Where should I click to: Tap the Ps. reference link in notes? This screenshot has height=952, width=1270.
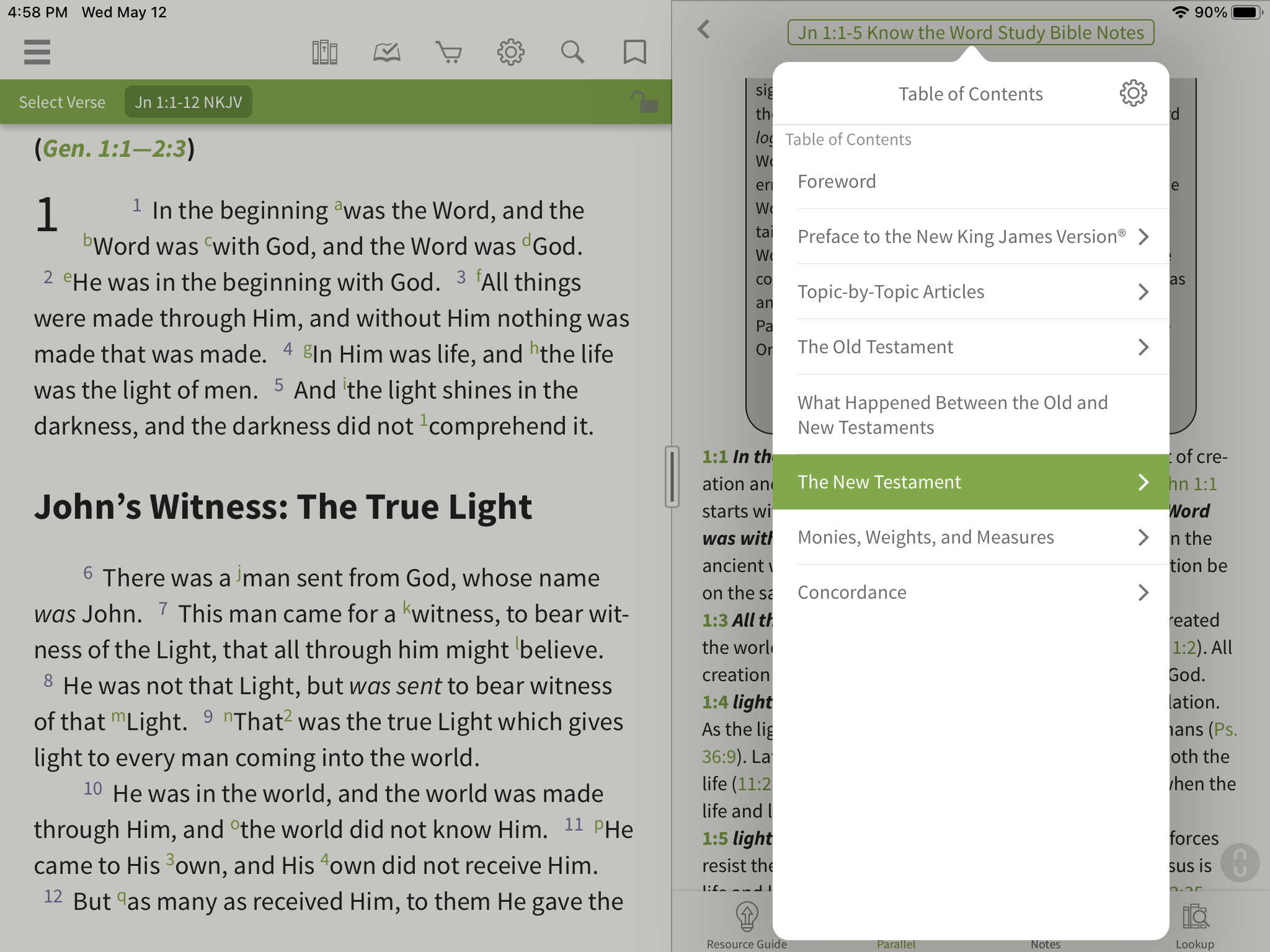tap(1225, 729)
